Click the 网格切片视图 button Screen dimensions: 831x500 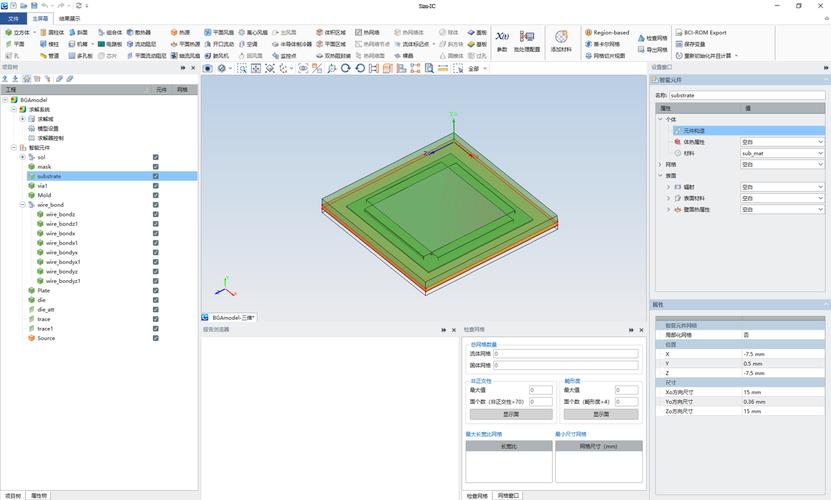click(x=605, y=56)
